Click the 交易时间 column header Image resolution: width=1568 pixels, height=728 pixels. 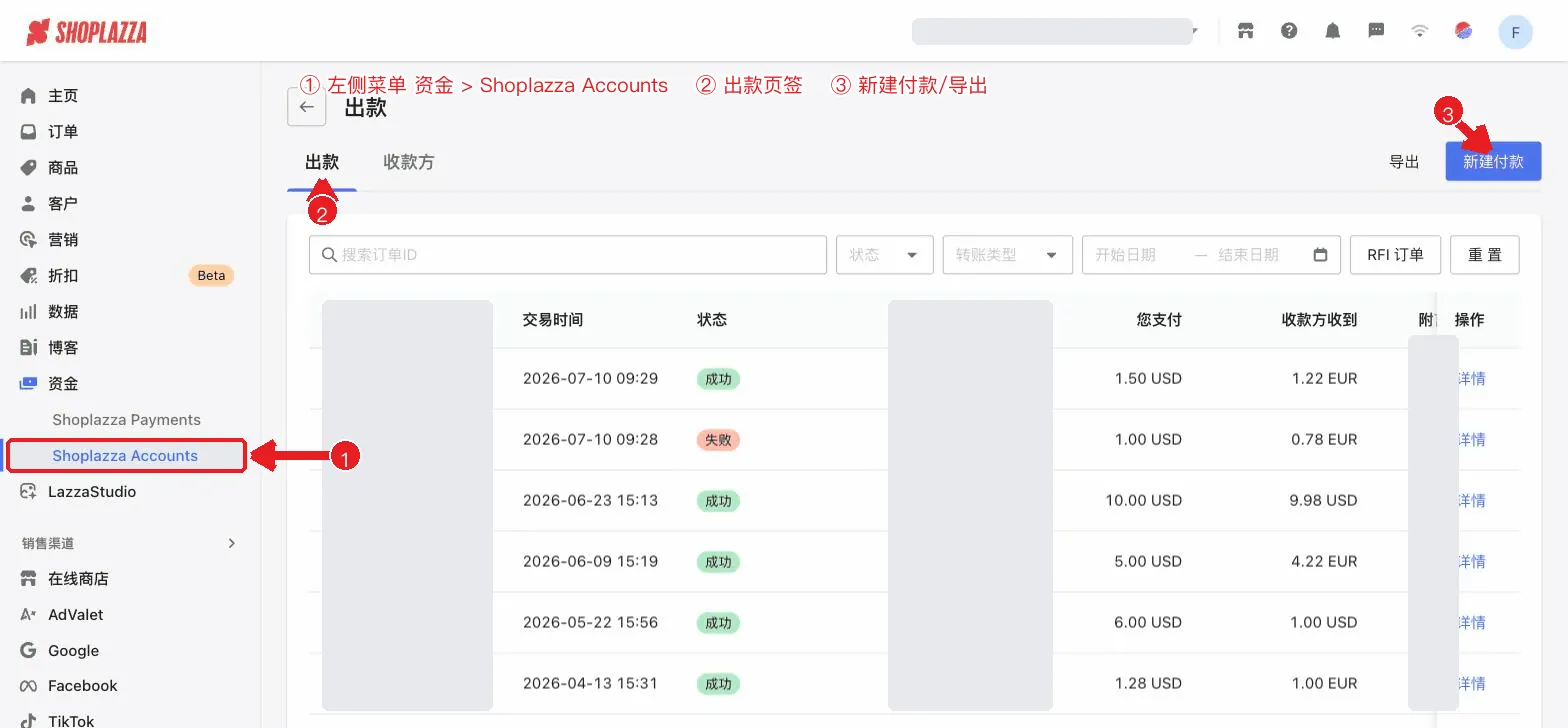point(553,320)
